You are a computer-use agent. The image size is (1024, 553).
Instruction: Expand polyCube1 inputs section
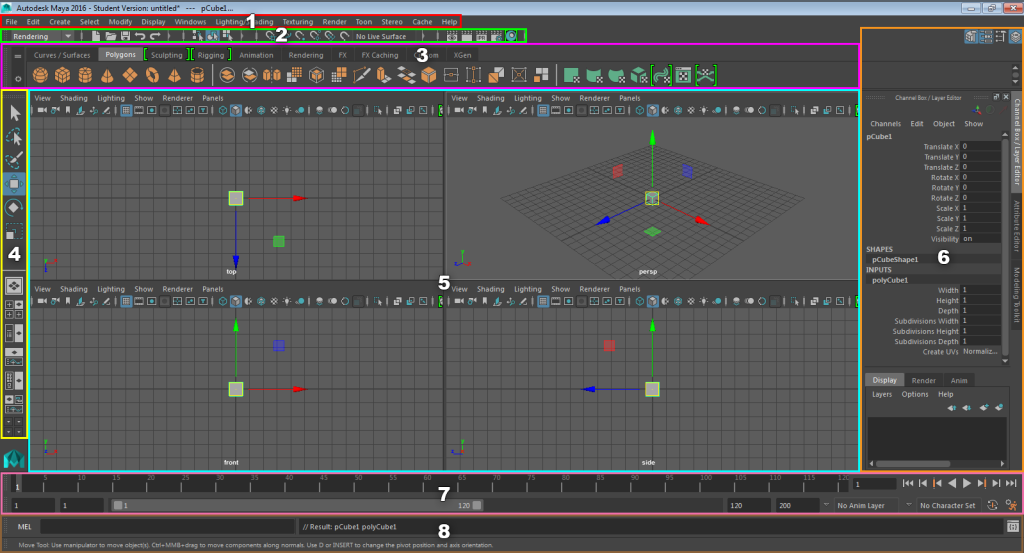tap(890, 280)
